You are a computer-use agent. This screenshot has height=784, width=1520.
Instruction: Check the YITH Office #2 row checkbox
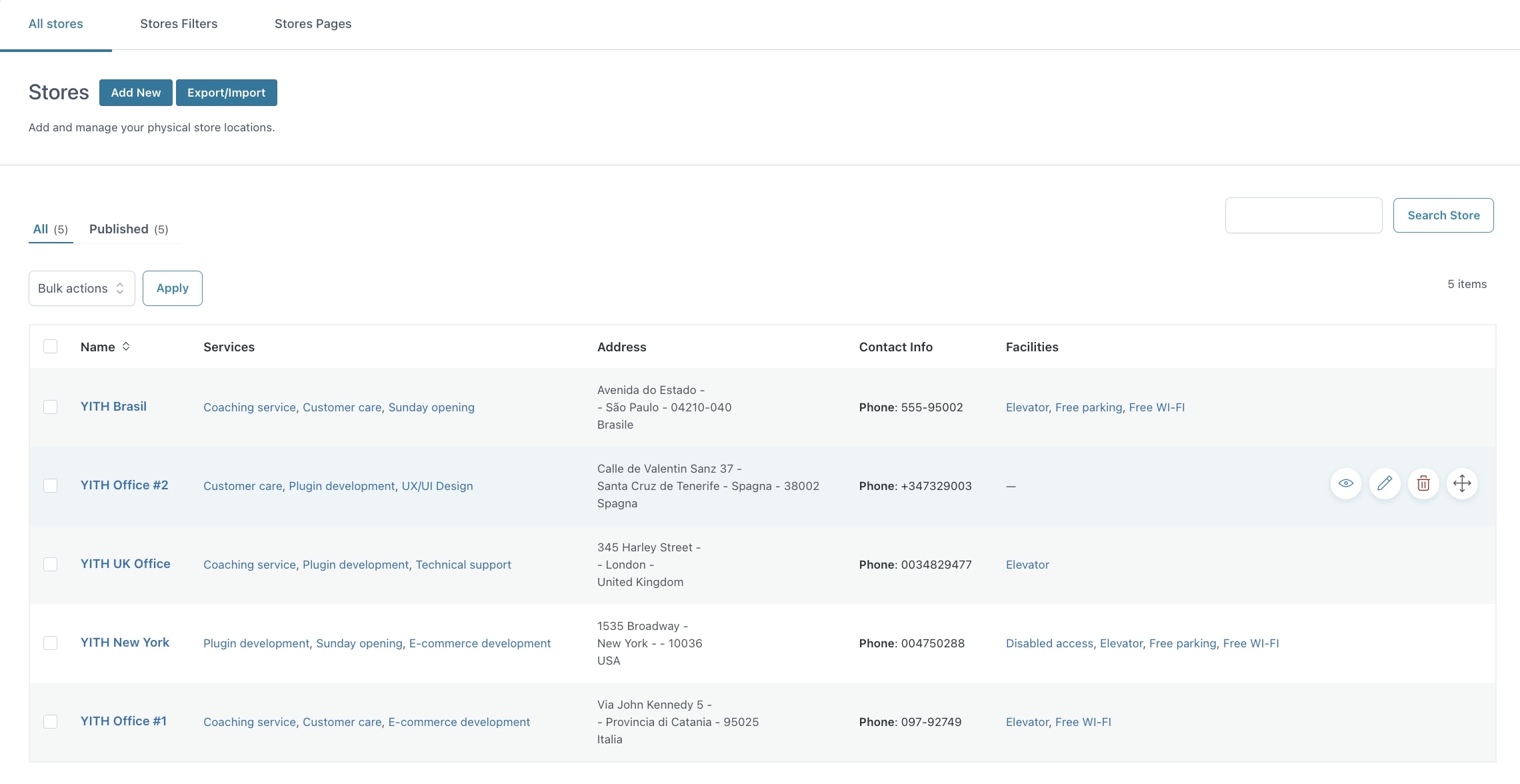click(50, 485)
